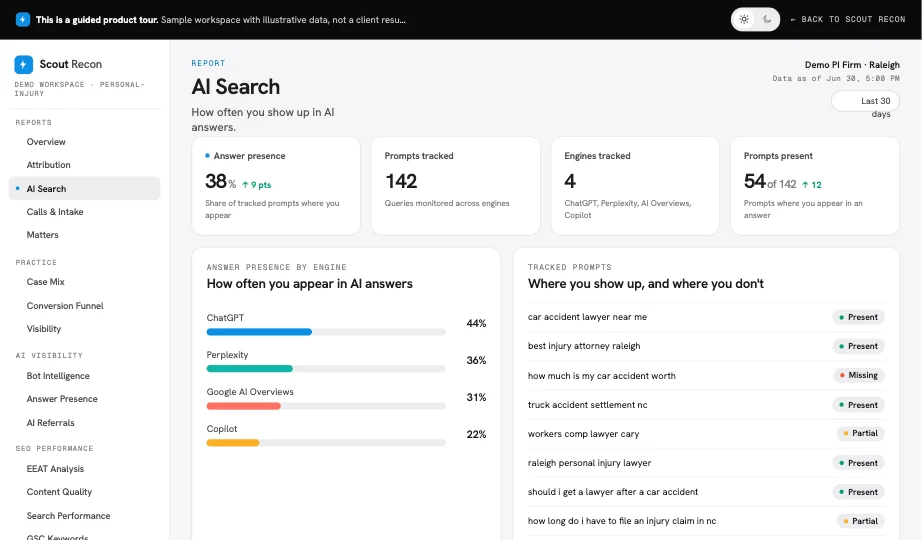Click the REPORT breadcrumb label
The height and width of the screenshot is (540, 924).
[x=208, y=63]
